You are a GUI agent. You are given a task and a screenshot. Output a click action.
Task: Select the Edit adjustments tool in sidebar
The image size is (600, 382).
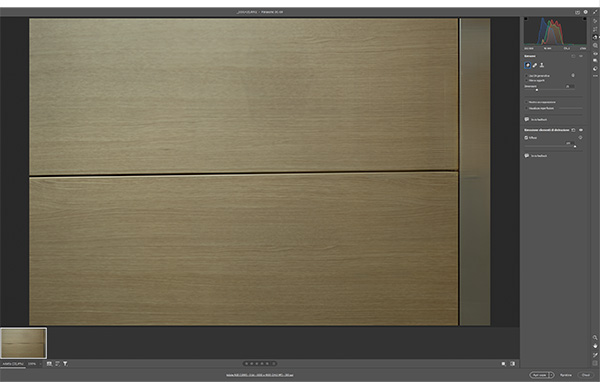coord(595,21)
